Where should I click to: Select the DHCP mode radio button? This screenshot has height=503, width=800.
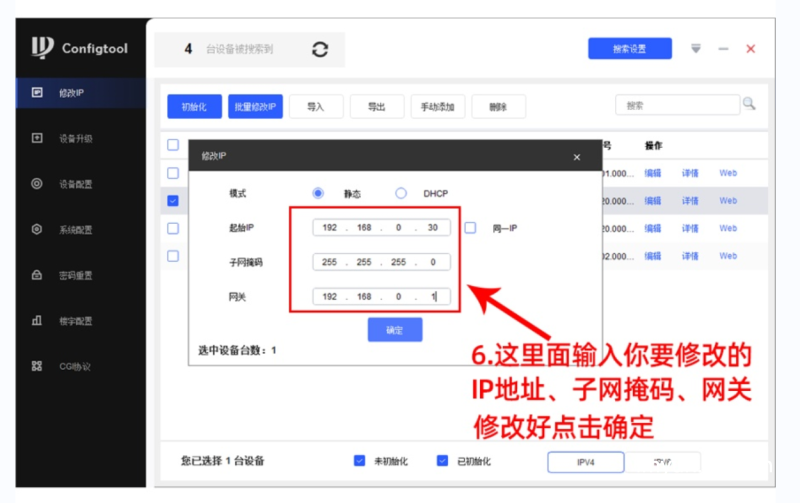point(401,193)
